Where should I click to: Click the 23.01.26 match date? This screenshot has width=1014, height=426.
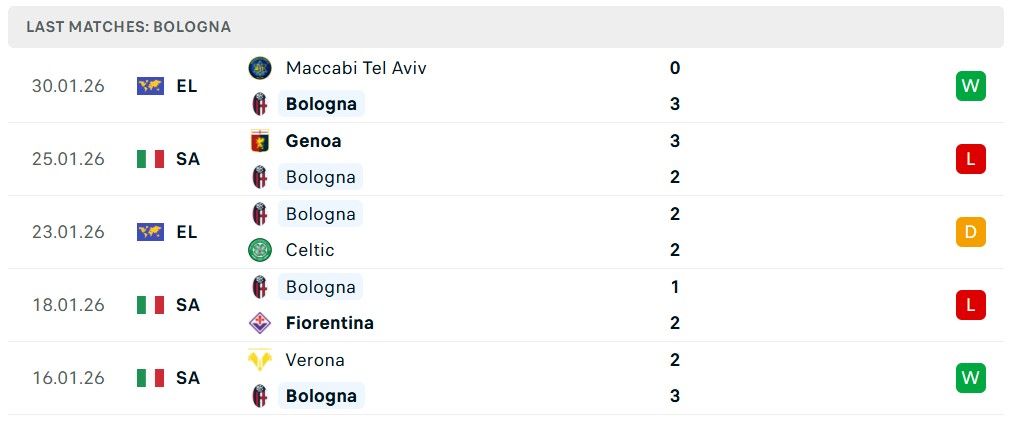point(68,232)
